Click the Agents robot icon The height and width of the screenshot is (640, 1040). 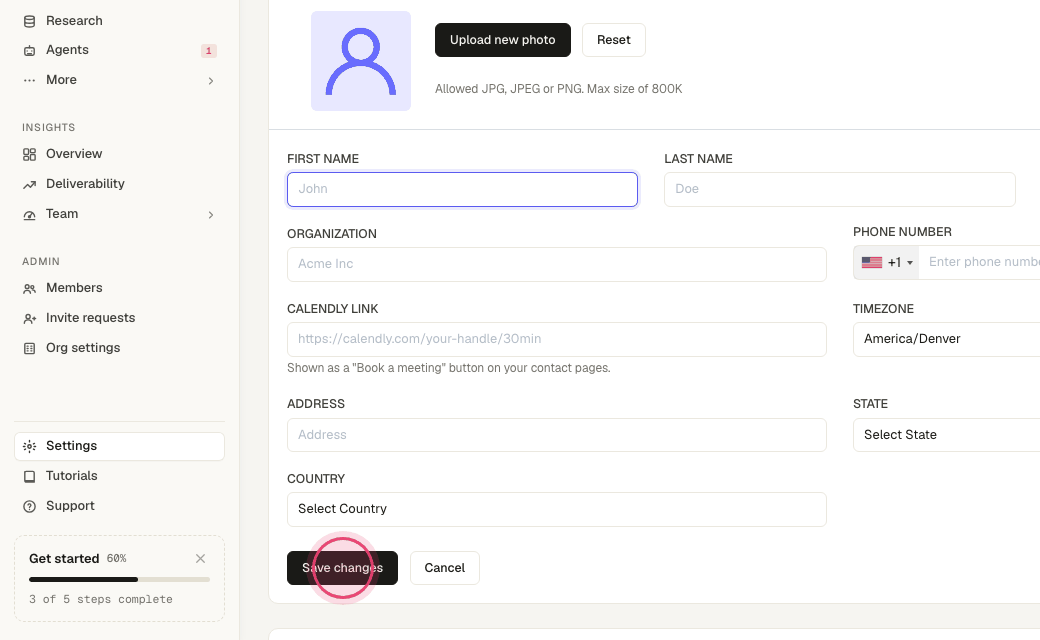pyautogui.click(x=29, y=50)
